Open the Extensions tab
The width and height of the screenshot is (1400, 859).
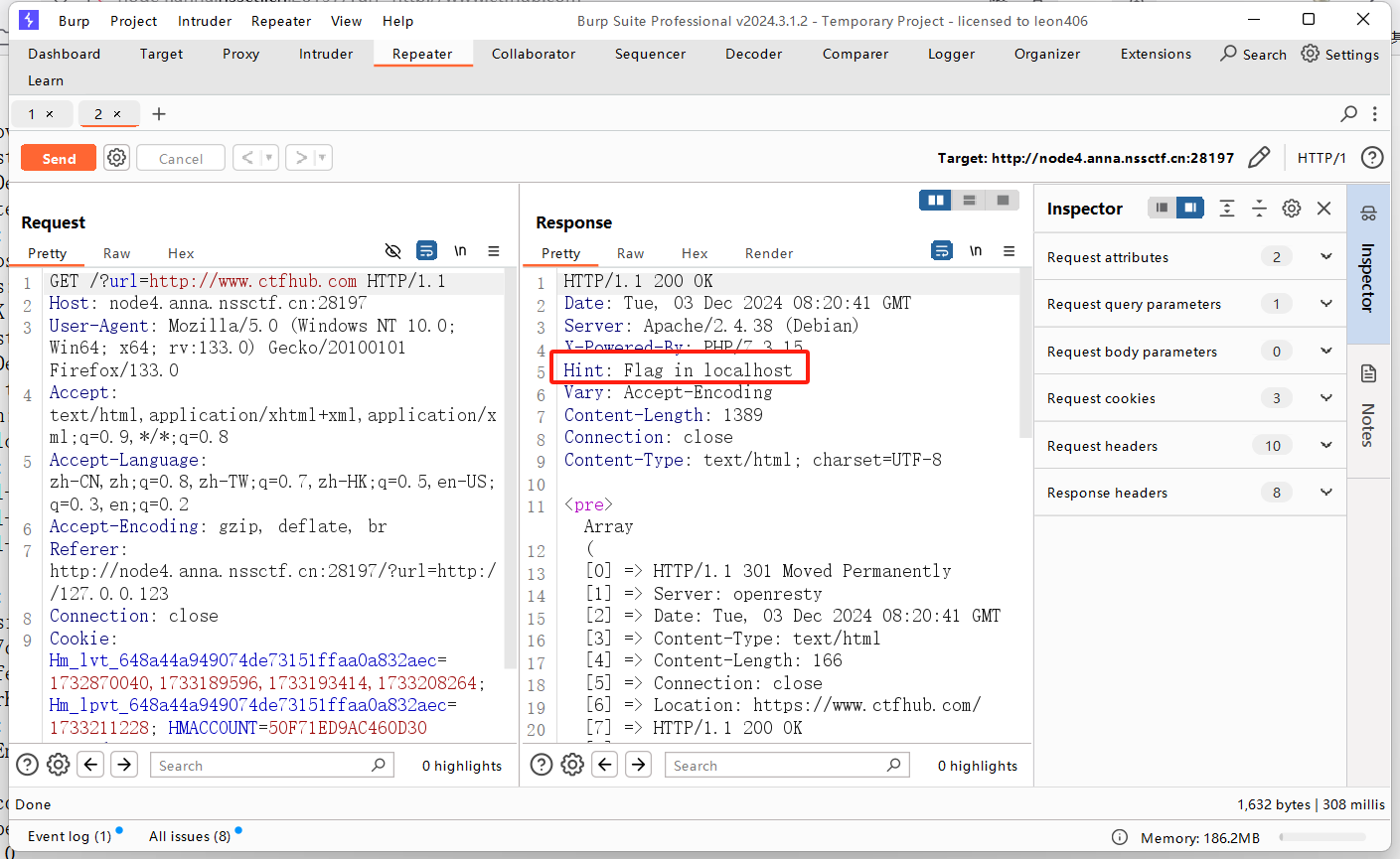(x=1157, y=54)
